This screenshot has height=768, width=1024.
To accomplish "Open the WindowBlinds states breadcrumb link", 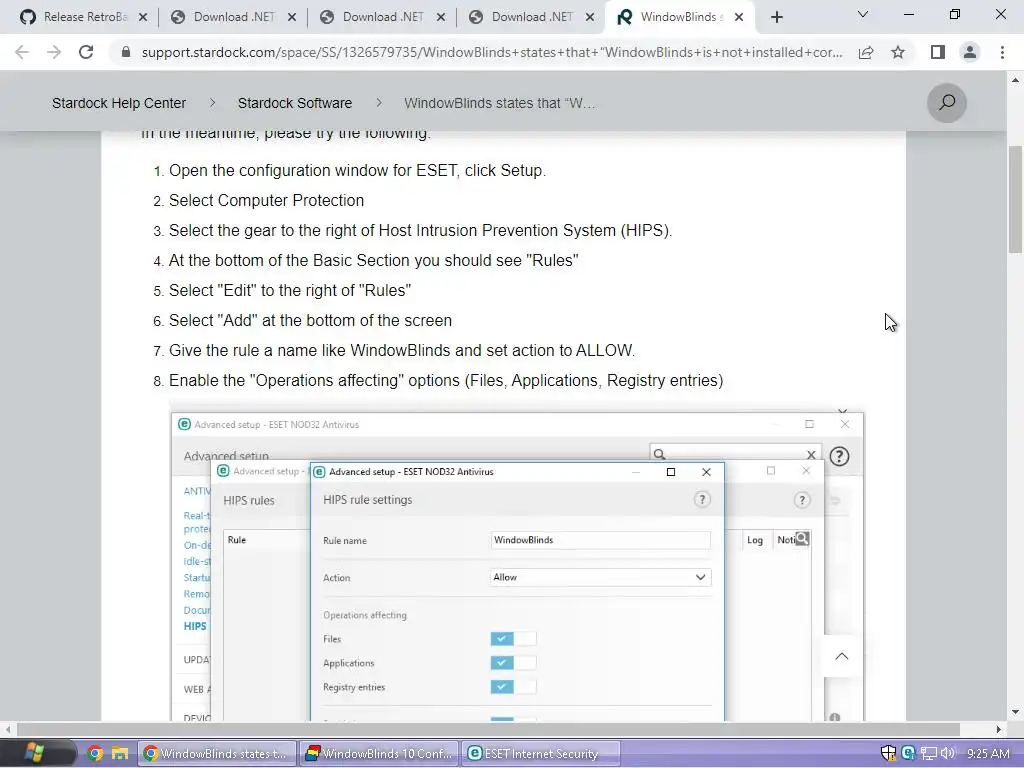I will pyautogui.click(x=500, y=103).
